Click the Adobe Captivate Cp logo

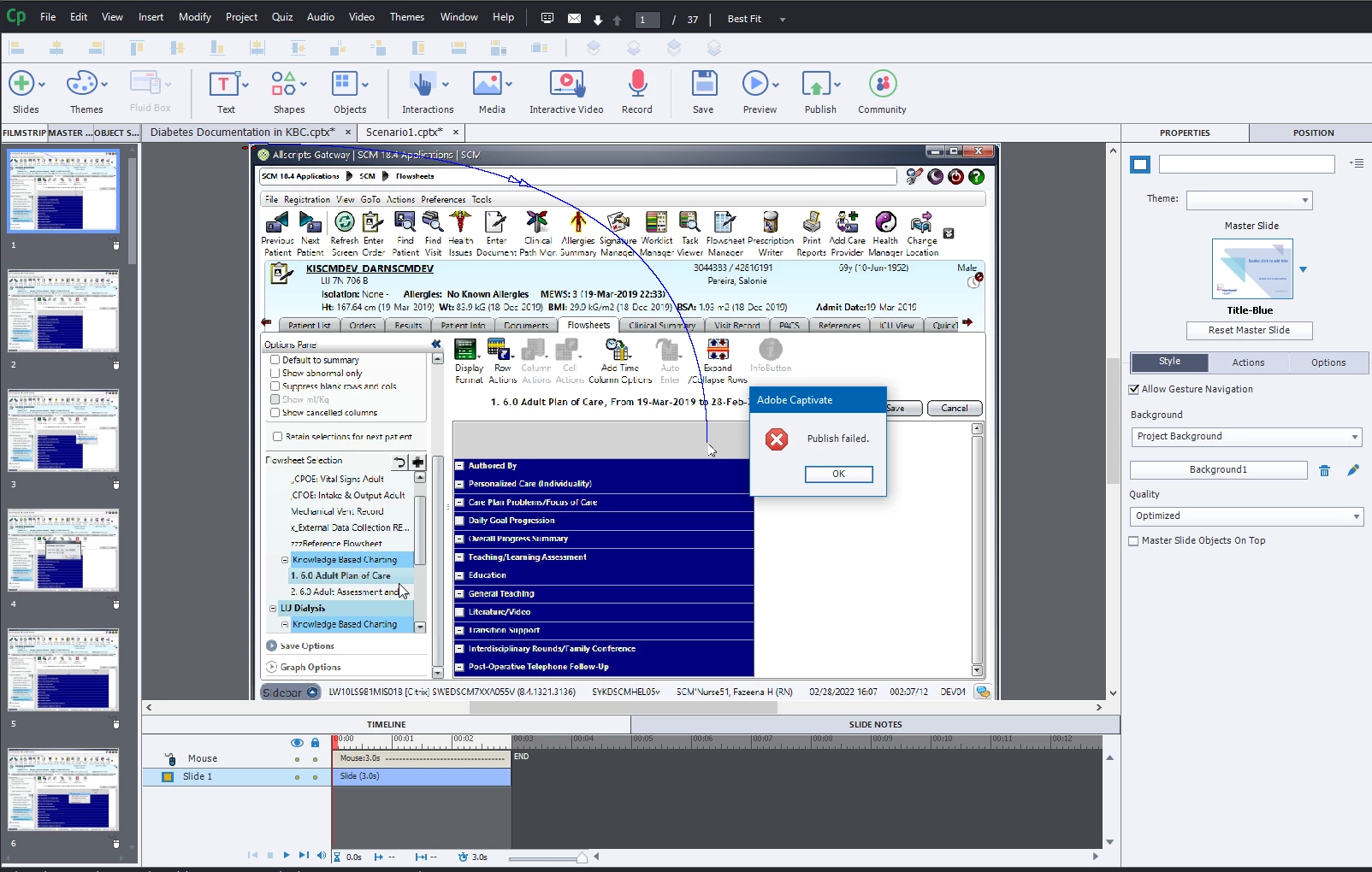pyautogui.click(x=16, y=16)
